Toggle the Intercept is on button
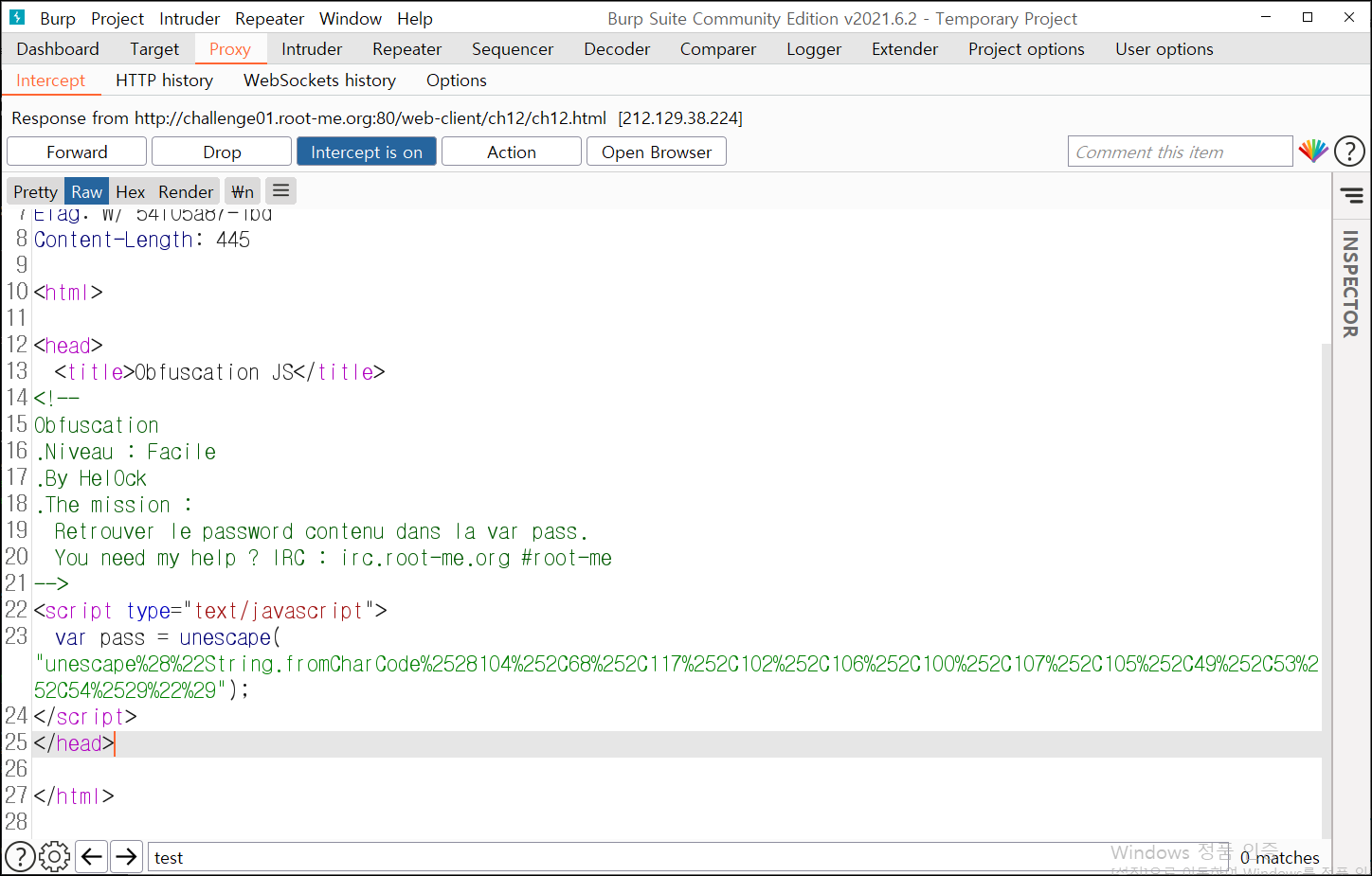Screen dimensions: 1372x876 click(x=367, y=152)
